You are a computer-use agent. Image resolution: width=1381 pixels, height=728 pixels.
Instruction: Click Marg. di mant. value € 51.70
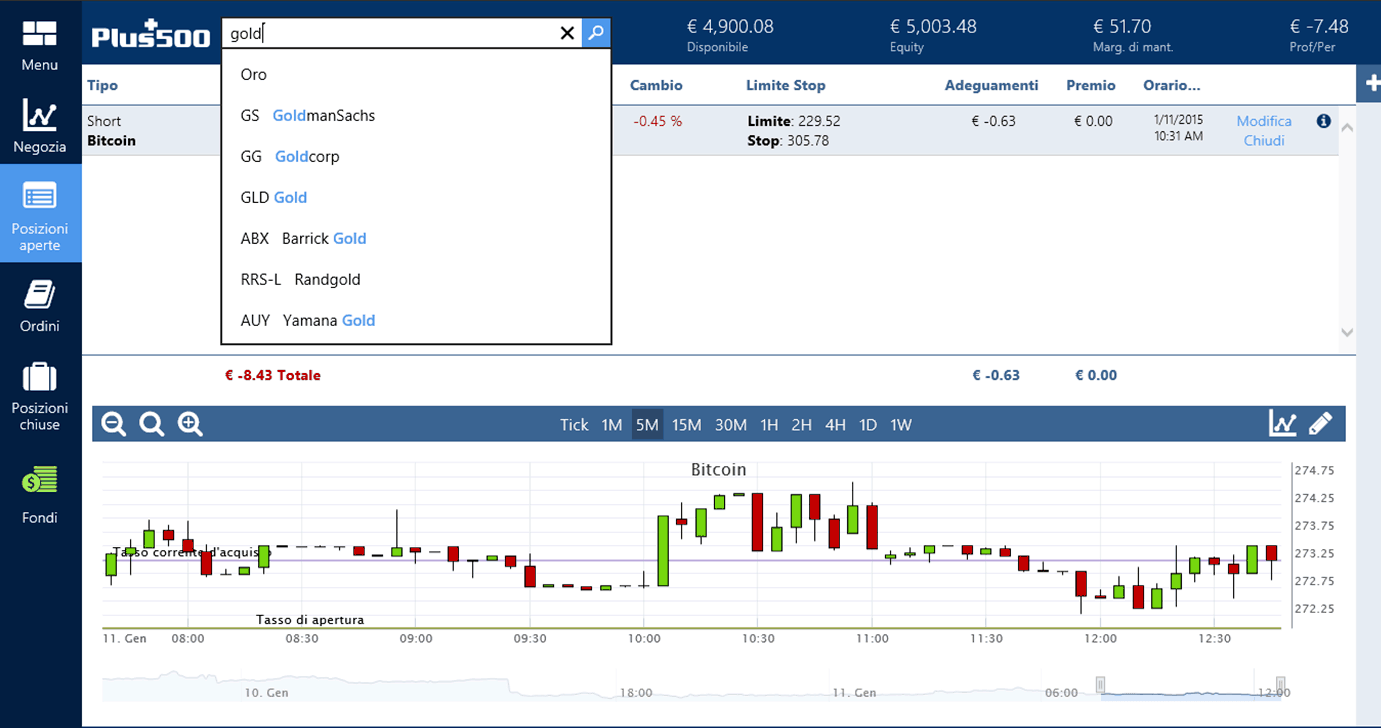[1122, 27]
